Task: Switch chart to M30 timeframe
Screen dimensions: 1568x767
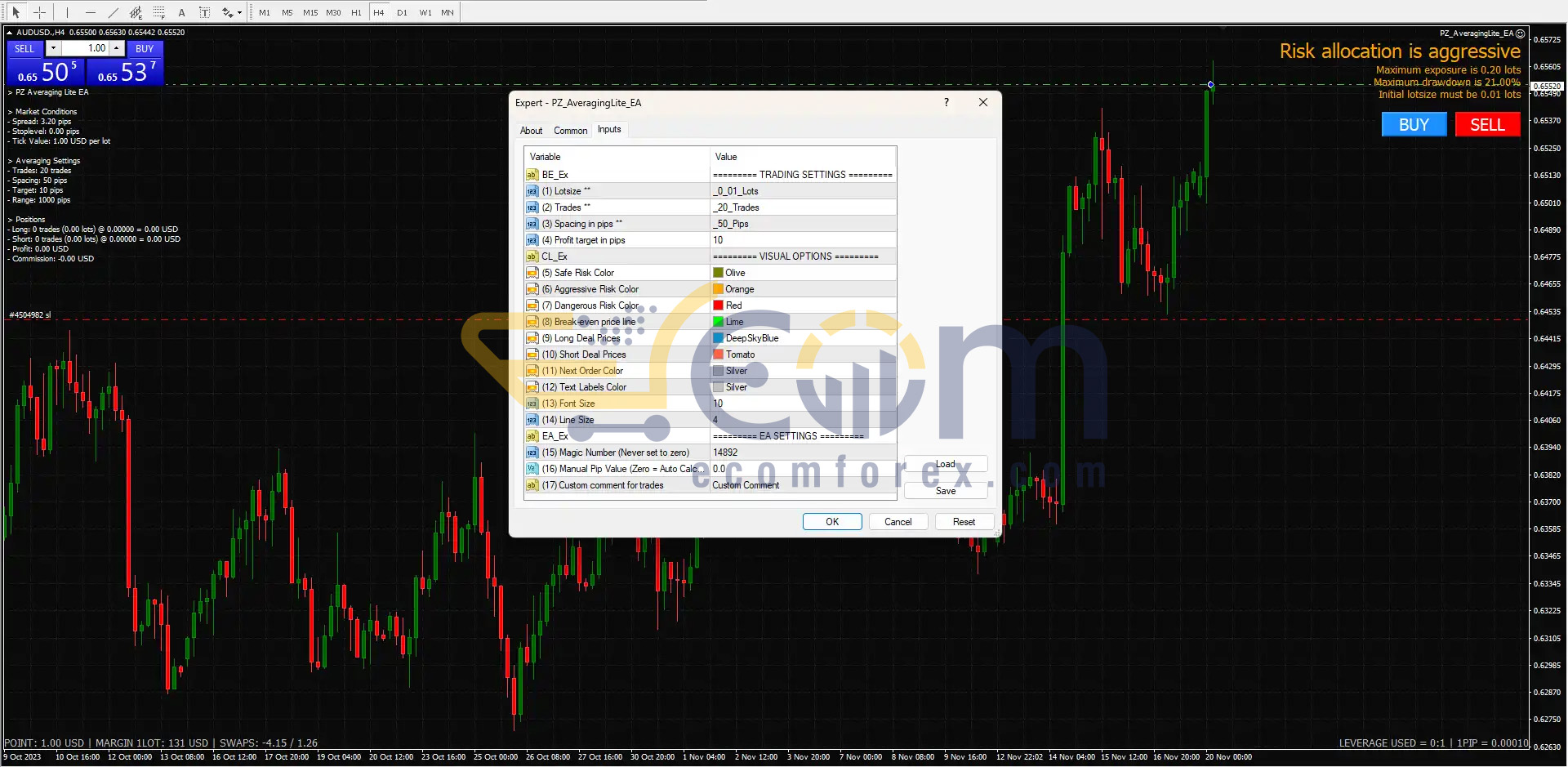Action: point(333,12)
